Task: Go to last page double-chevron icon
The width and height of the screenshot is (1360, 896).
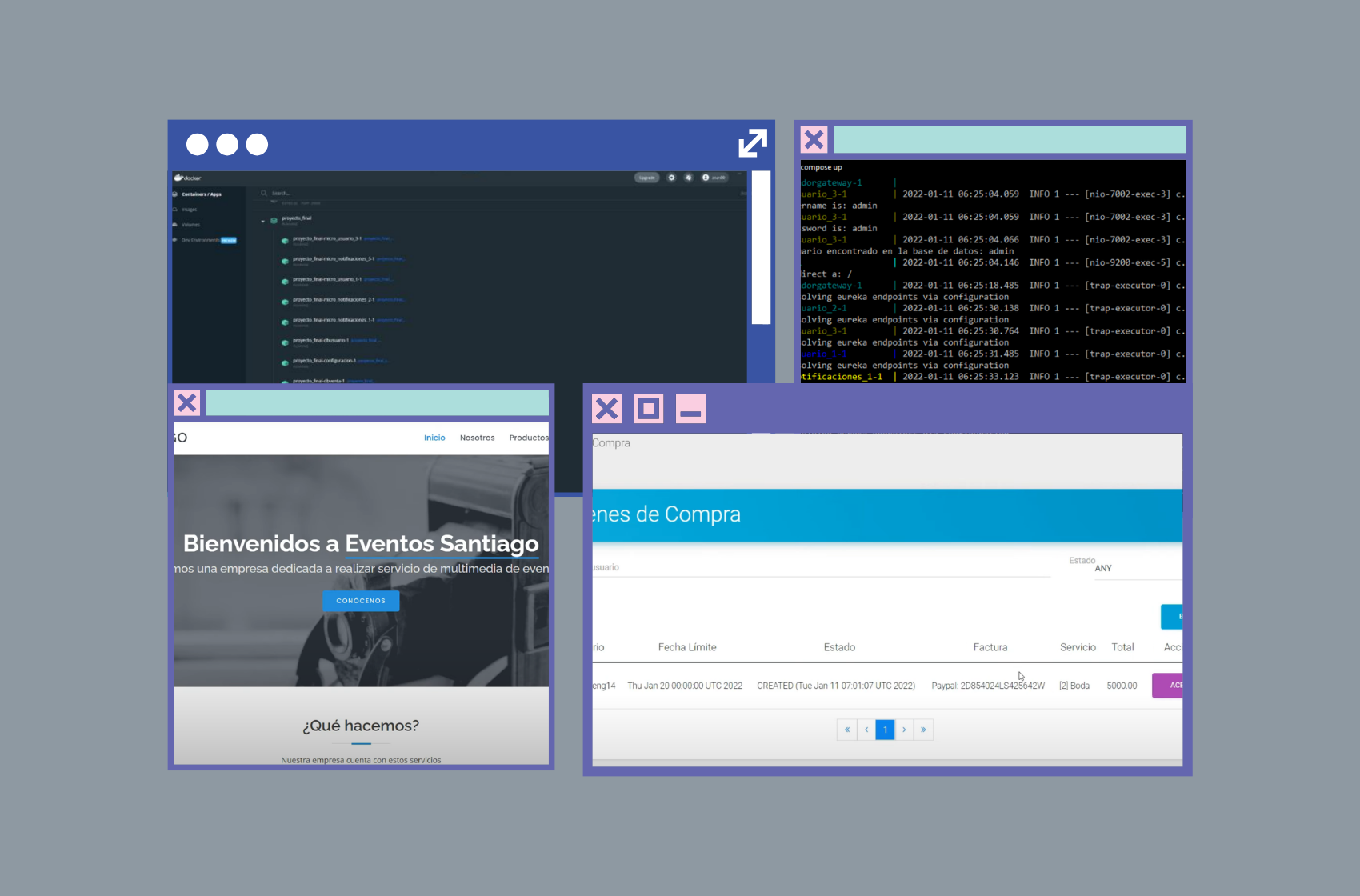Action: coord(923,730)
